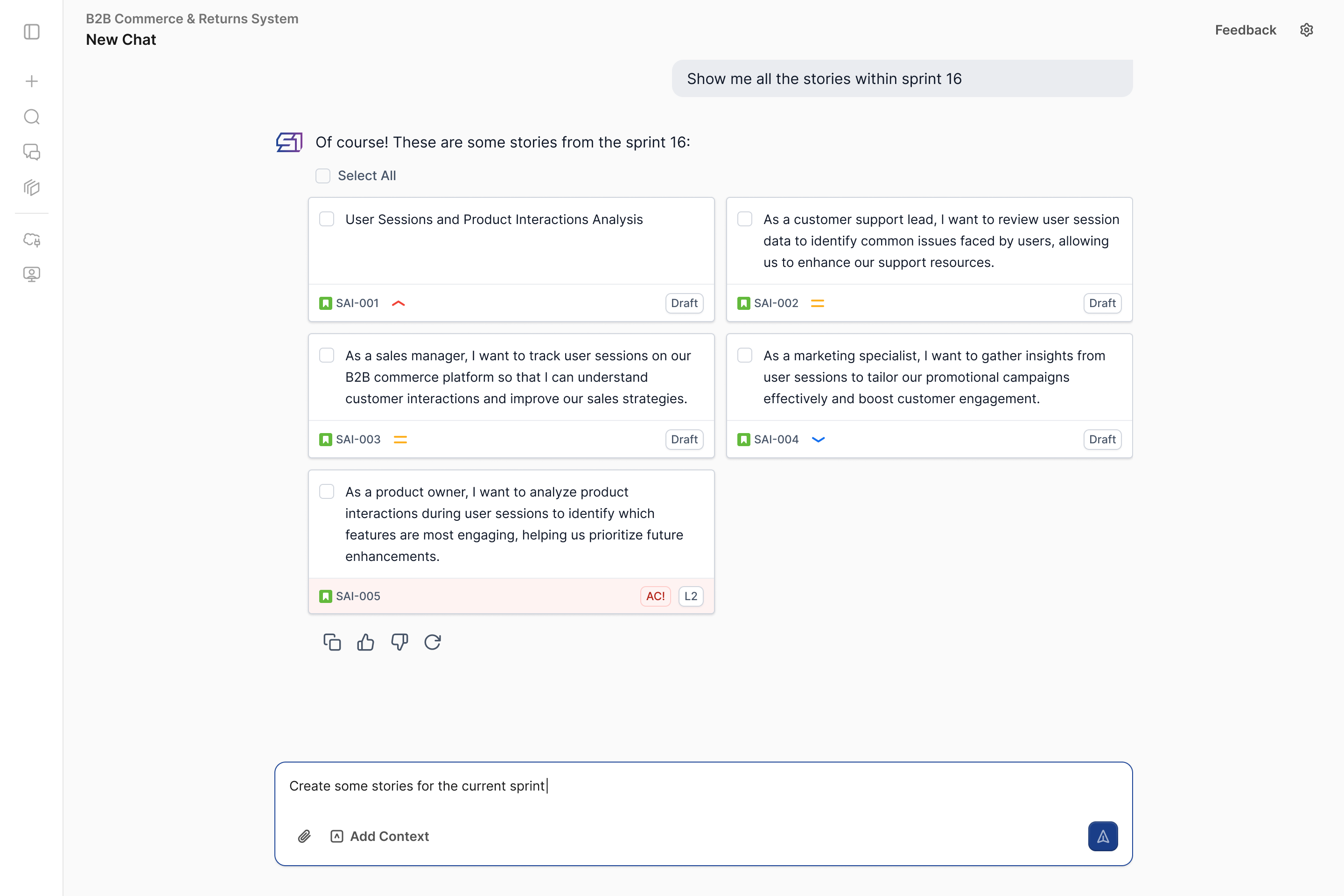
Task: Click story bookmark icon beside SAI-003
Action: (326, 440)
